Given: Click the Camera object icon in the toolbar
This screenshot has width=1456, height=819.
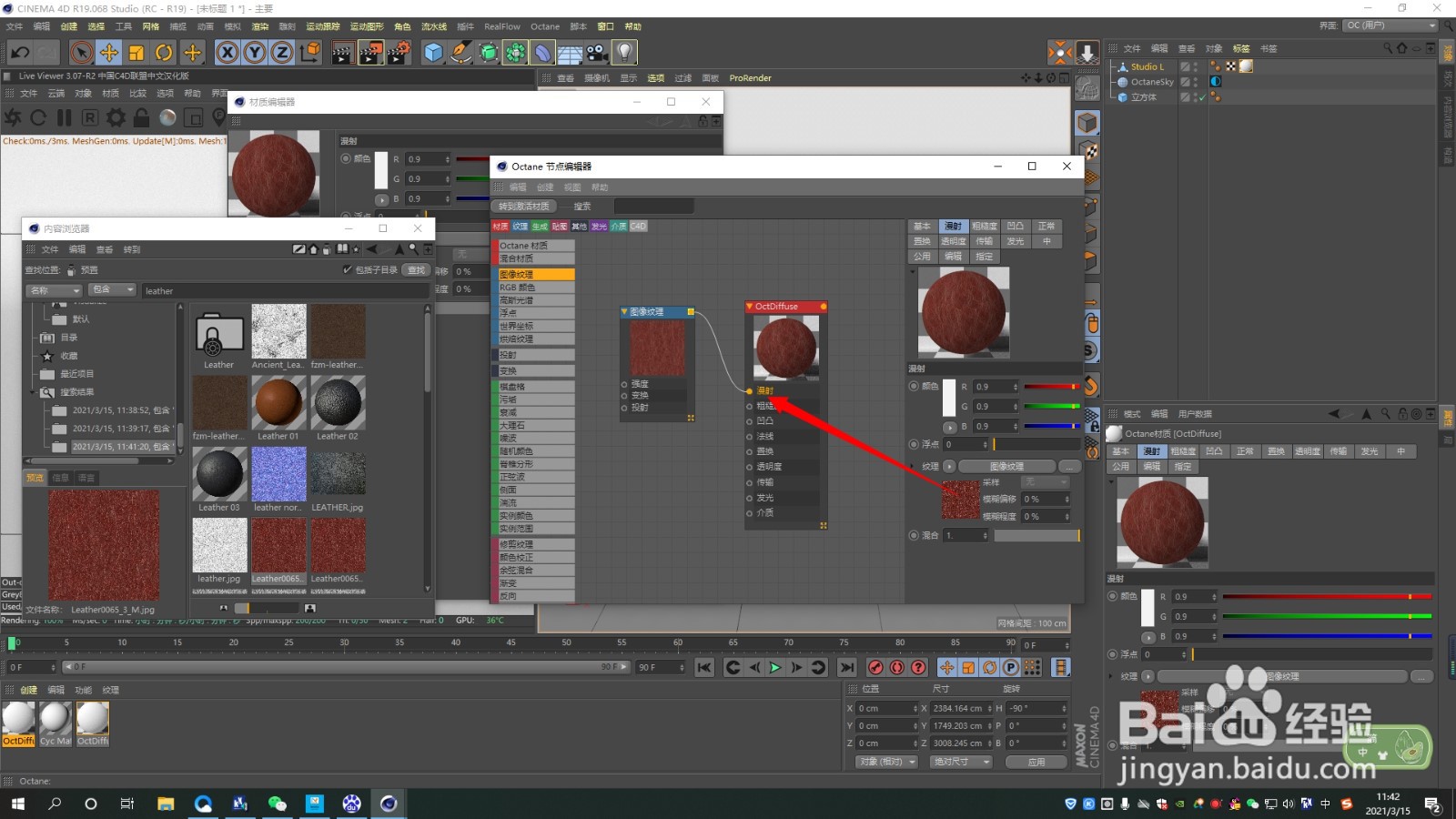Looking at the screenshot, I should [x=597, y=53].
